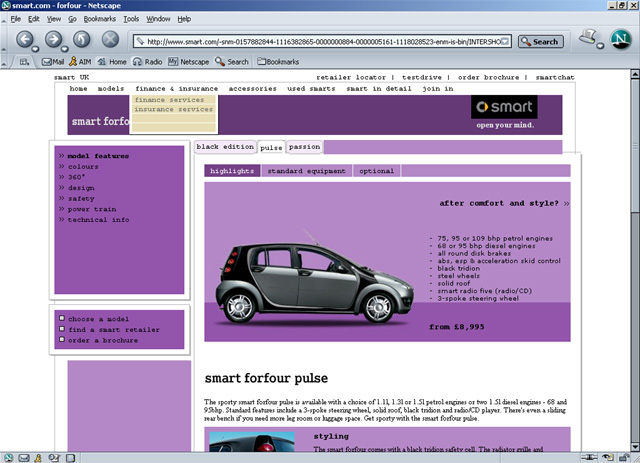Viewport: 640px width, 463px height.
Task: Click the order brochure top link
Action: [489, 77]
